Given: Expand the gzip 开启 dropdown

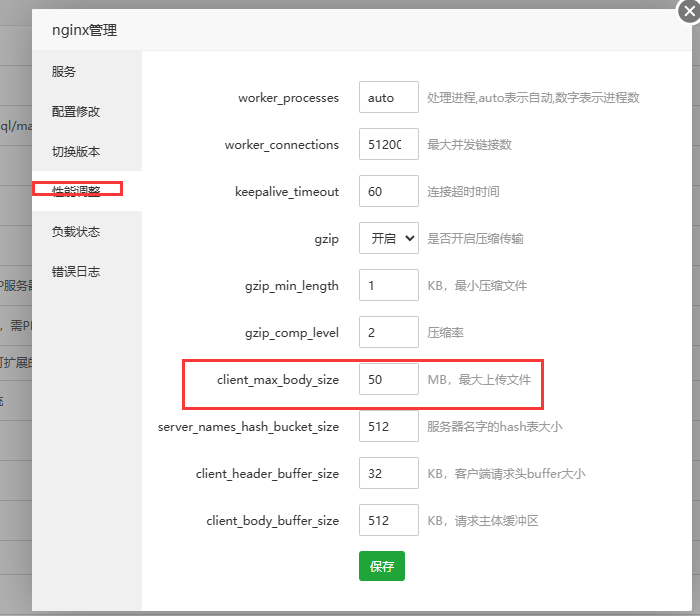Looking at the screenshot, I should [389, 238].
